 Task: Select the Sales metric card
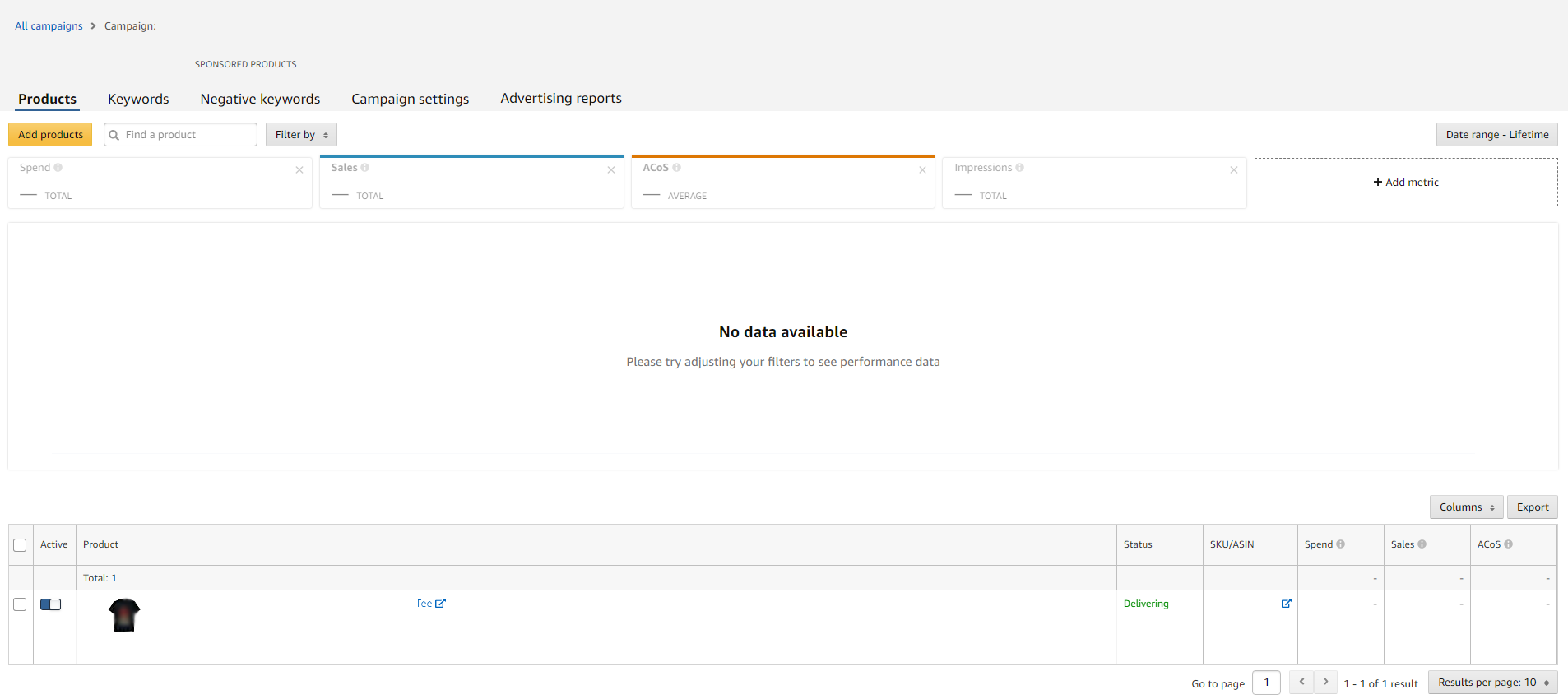click(x=471, y=183)
